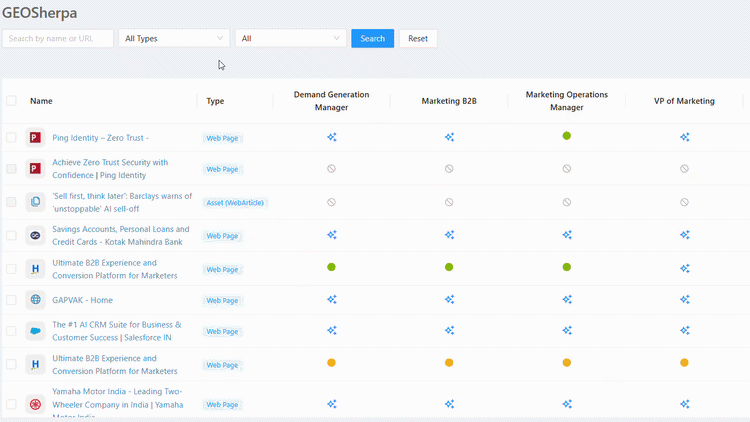Screen dimensions: 750x422
Task: Click sparkle icon for Salesforce CRM row under Demand Generation Manager
Action: coord(331,331)
